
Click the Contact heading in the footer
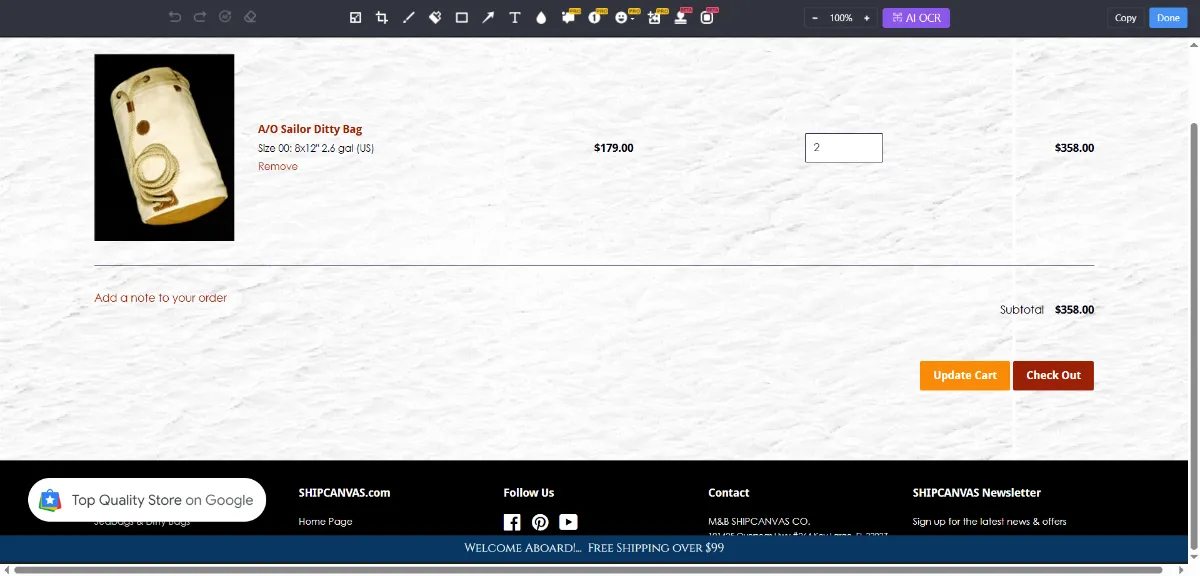(x=729, y=493)
